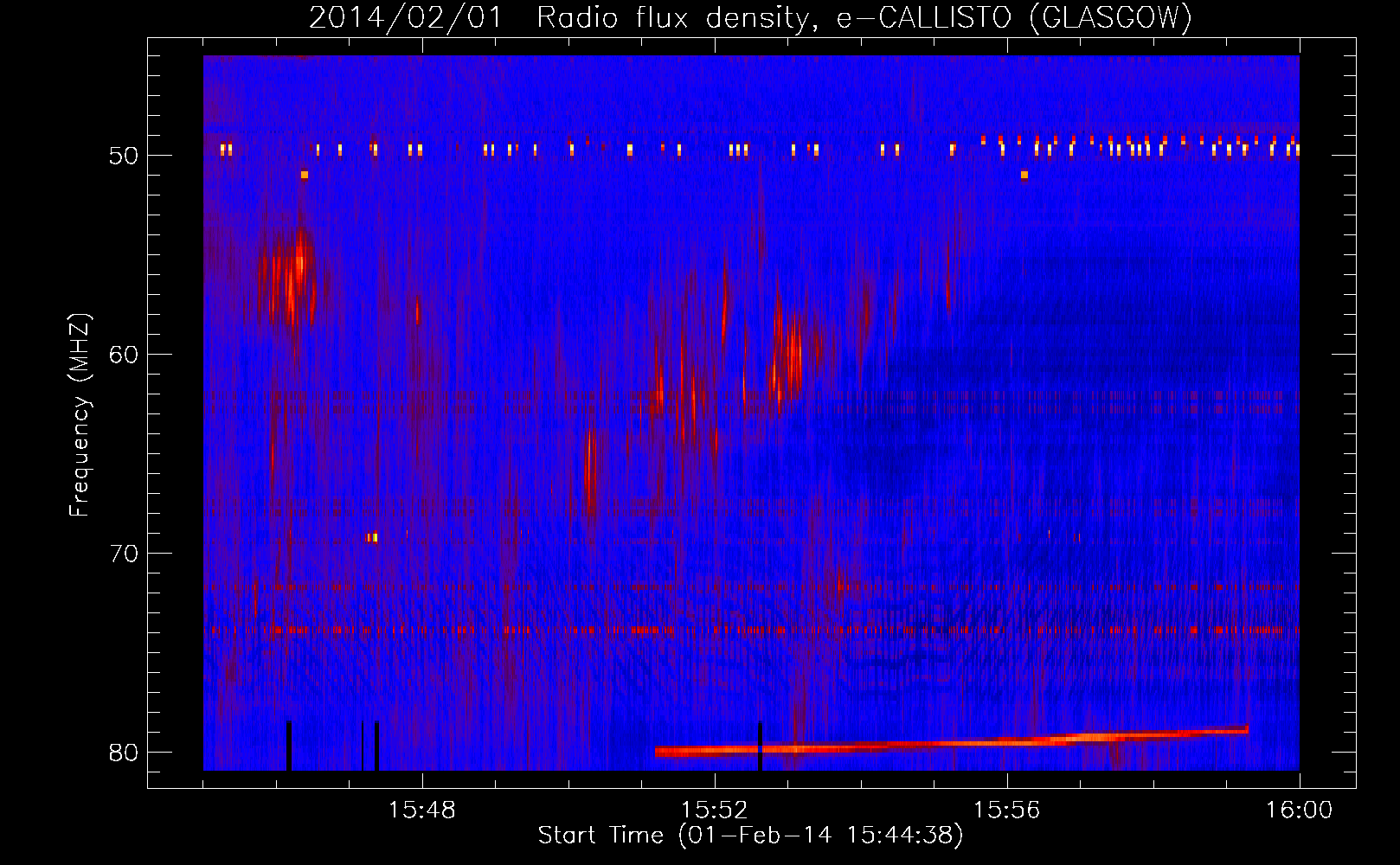This screenshot has height=865, width=1400.
Task: Click the Start Time axis label
Action: tap(750, 836)
